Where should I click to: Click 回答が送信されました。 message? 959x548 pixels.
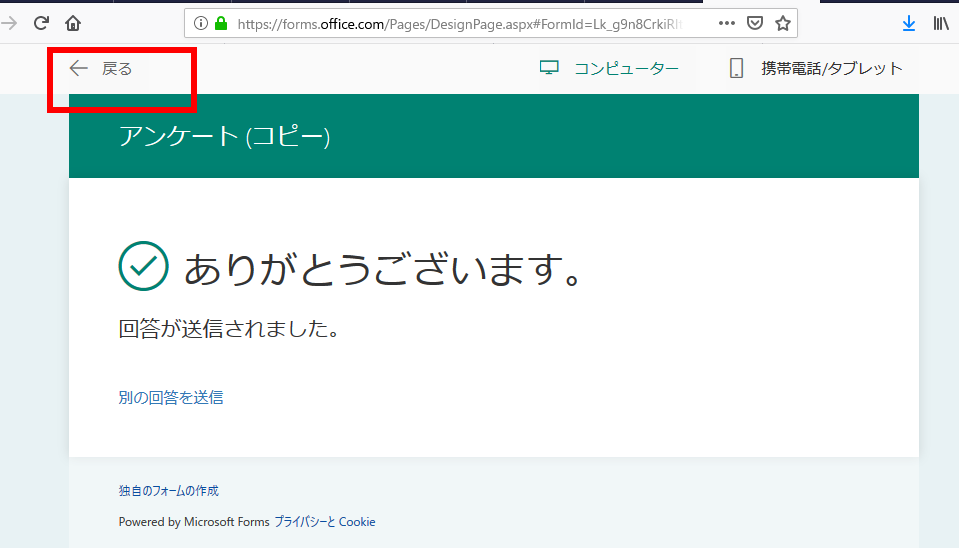pyautogui.click(x=229, y=329)
